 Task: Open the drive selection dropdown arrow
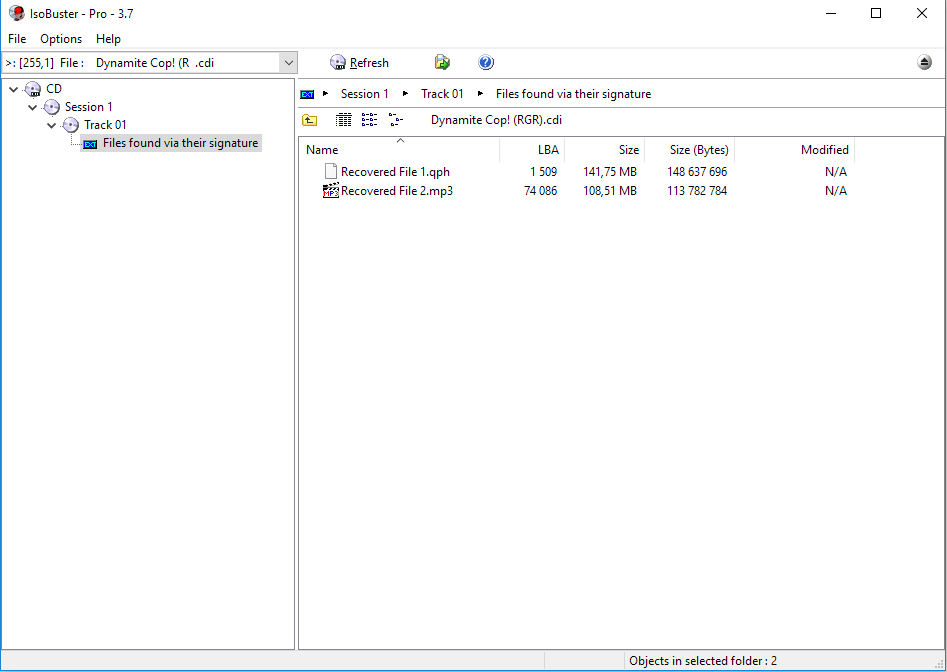289,63
